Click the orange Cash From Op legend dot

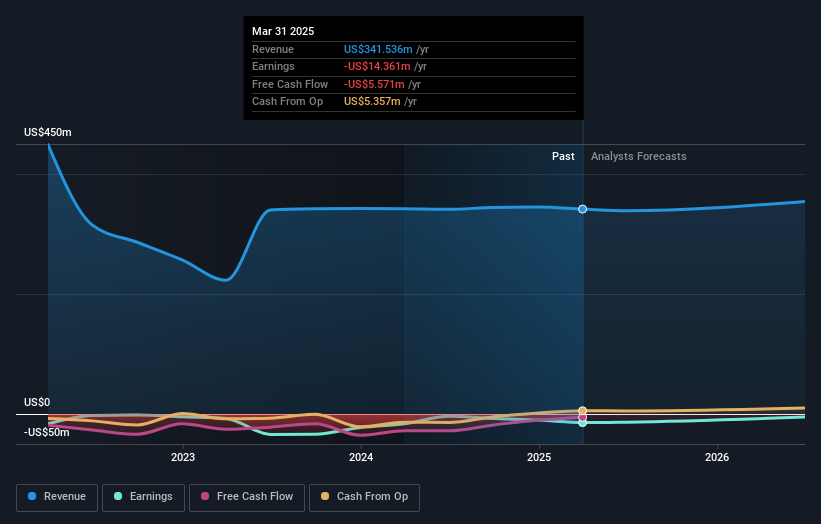click(325, 496)
